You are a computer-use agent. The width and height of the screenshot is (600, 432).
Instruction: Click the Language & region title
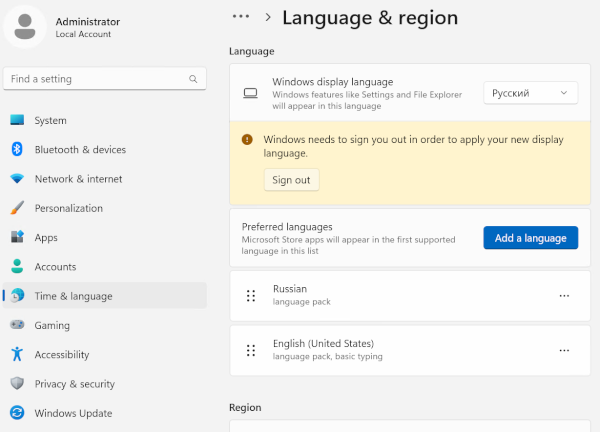point(370,18)
